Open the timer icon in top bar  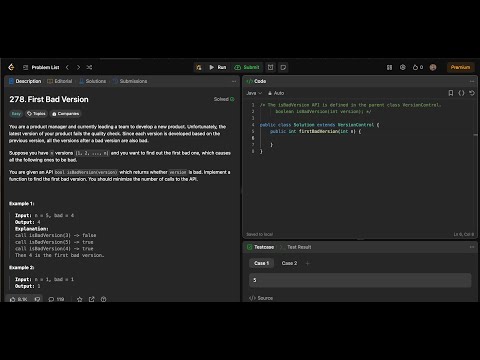coord(270,67)
